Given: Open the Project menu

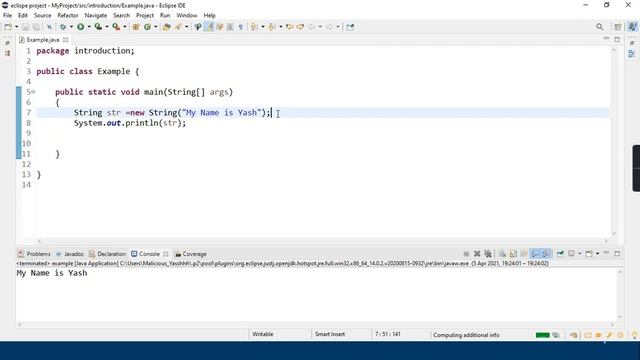Looking at the screenshot, I should click(145, 16).
